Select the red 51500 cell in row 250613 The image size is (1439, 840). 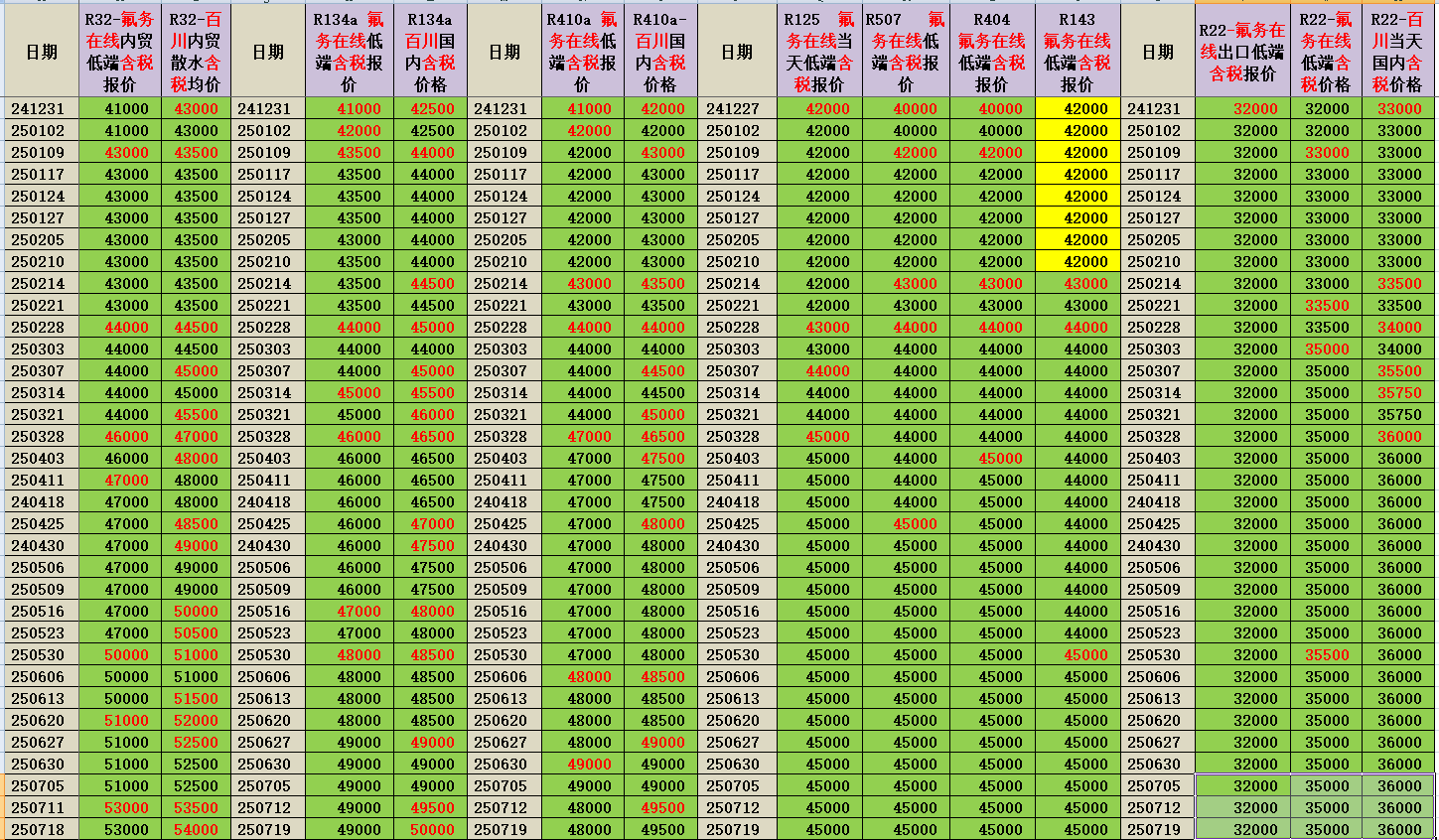[x=196, y=699]
